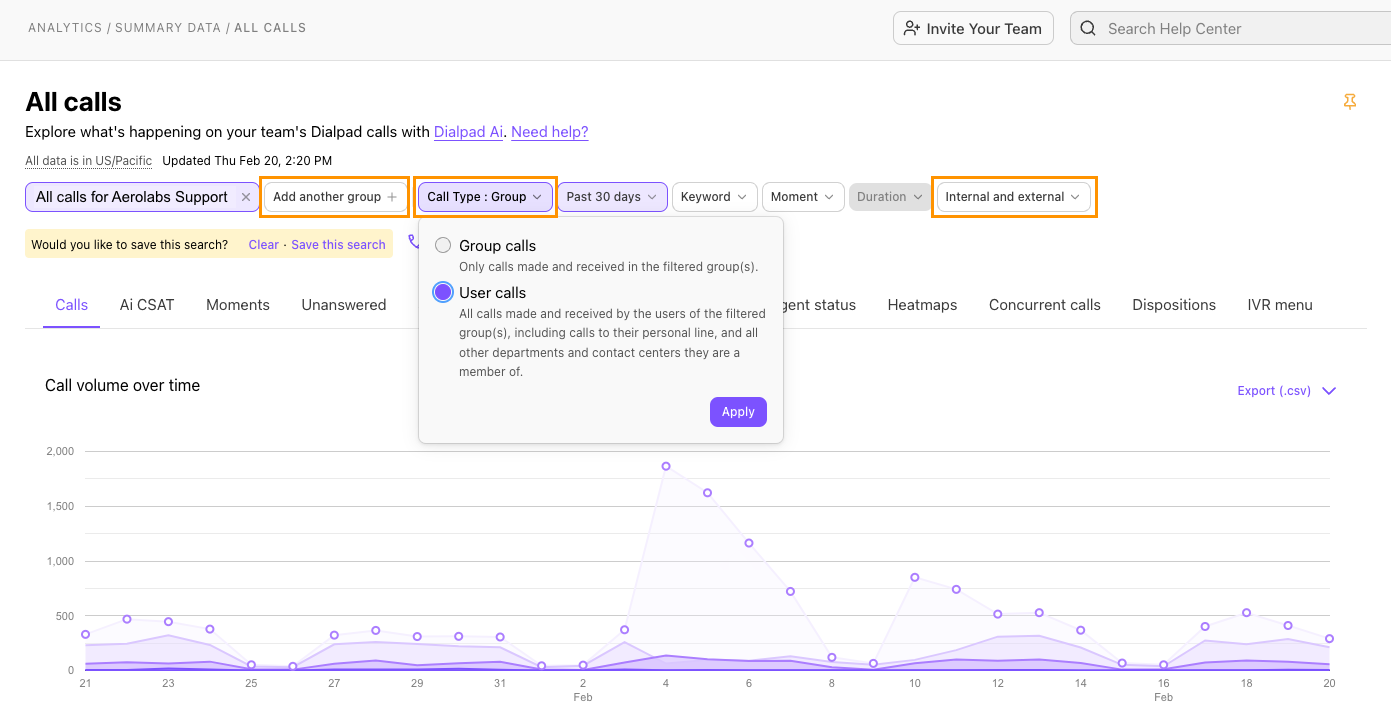The height and width of the screenshot is (712, 1391).
Task: Click Add another group button
Action: [x=335, y=197]
